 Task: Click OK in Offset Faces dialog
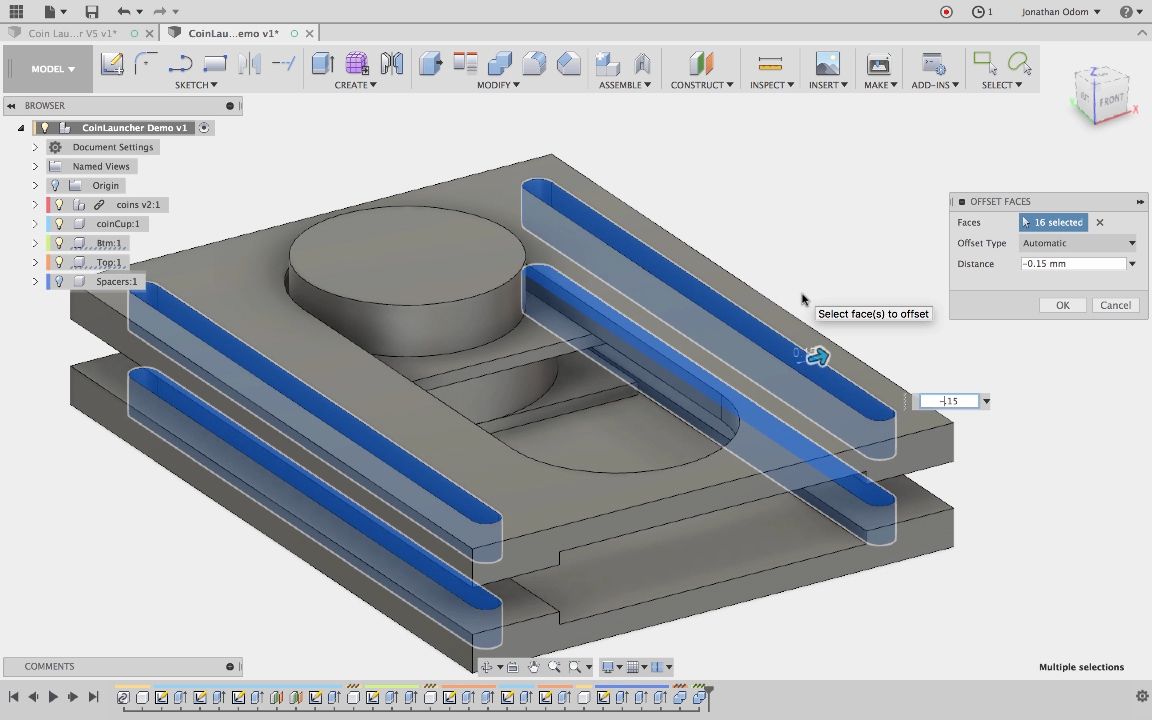1062,305
